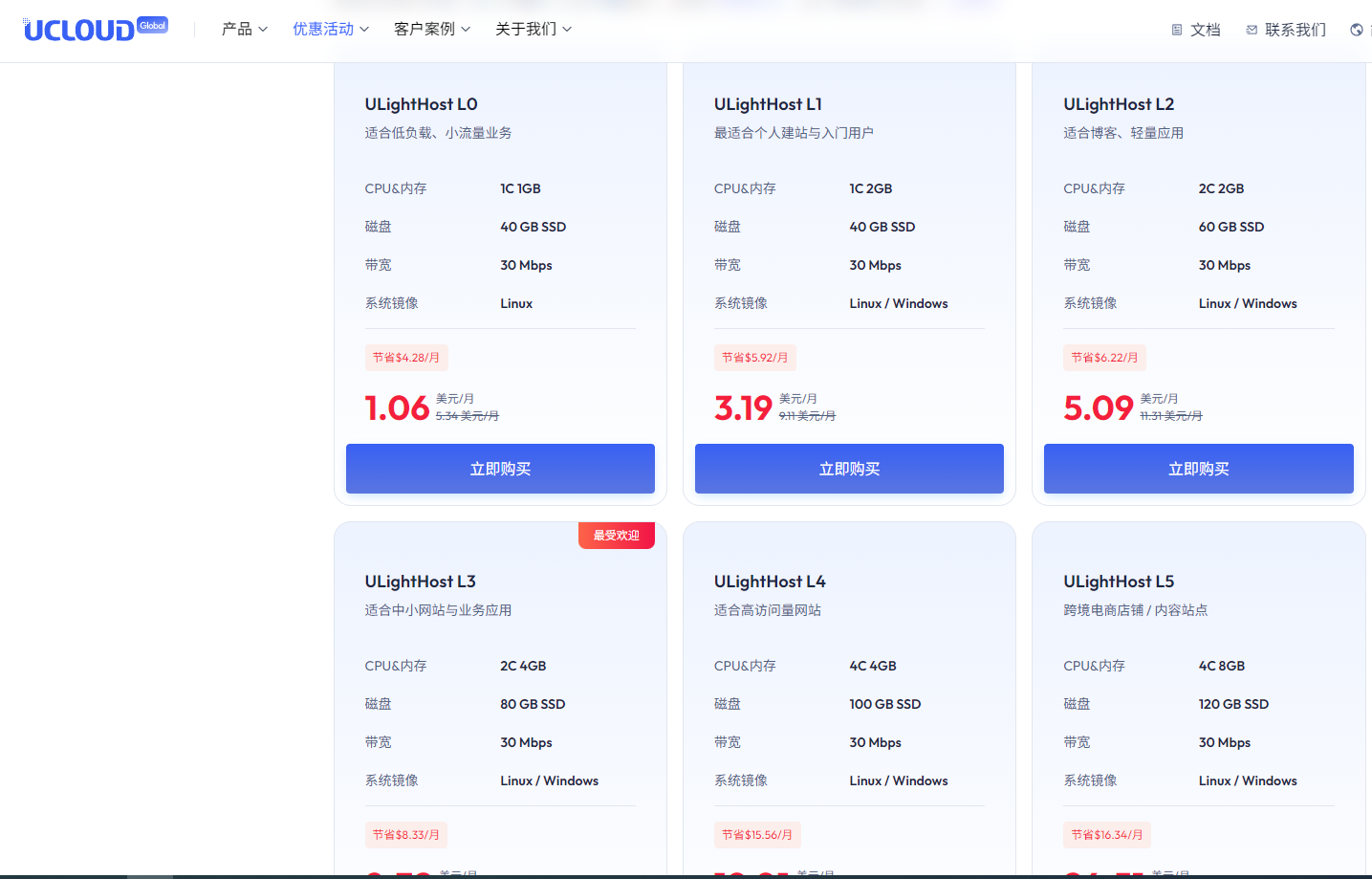This screenshot has height=879, width=1372.
Task: Click the 节省$8.33/月 savings tag
Action: [406, 835]
